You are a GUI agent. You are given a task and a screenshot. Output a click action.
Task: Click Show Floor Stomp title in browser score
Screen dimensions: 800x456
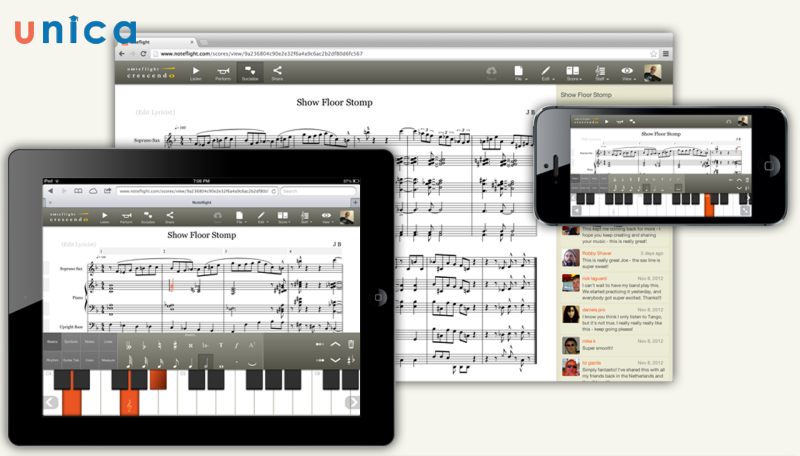tap(335, 102)
